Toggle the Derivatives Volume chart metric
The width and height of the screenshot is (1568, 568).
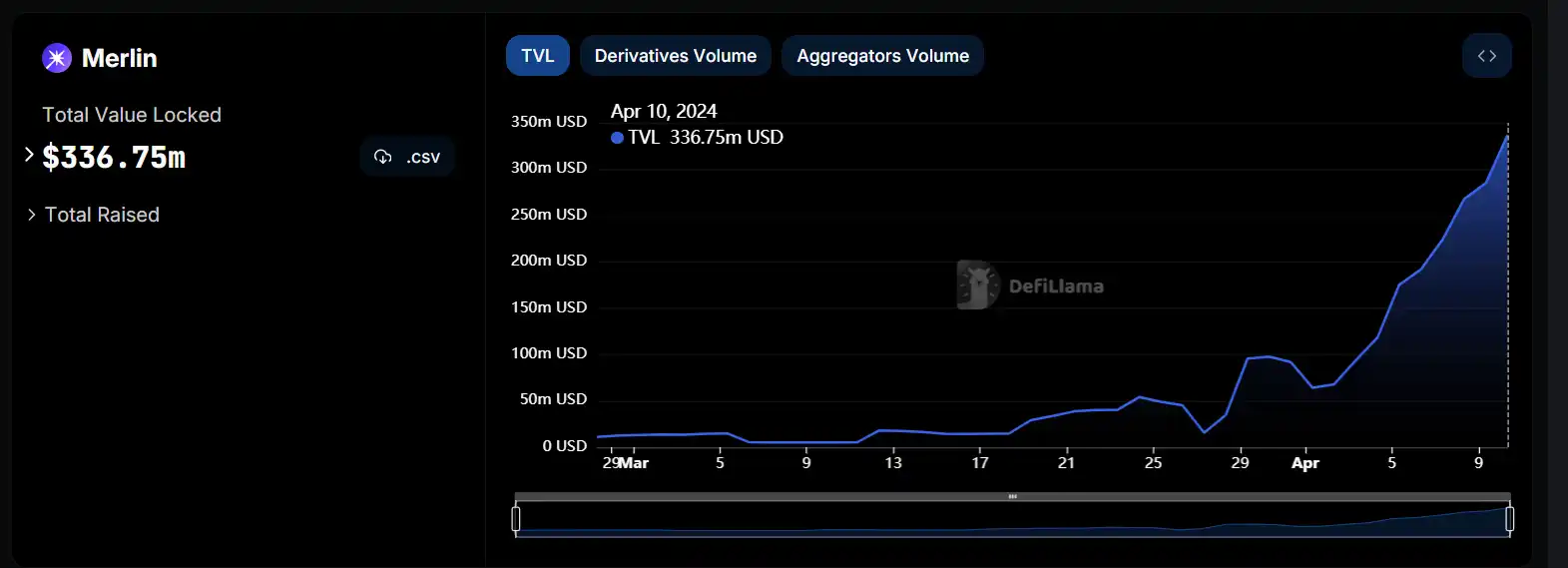[x=675, y=56]
